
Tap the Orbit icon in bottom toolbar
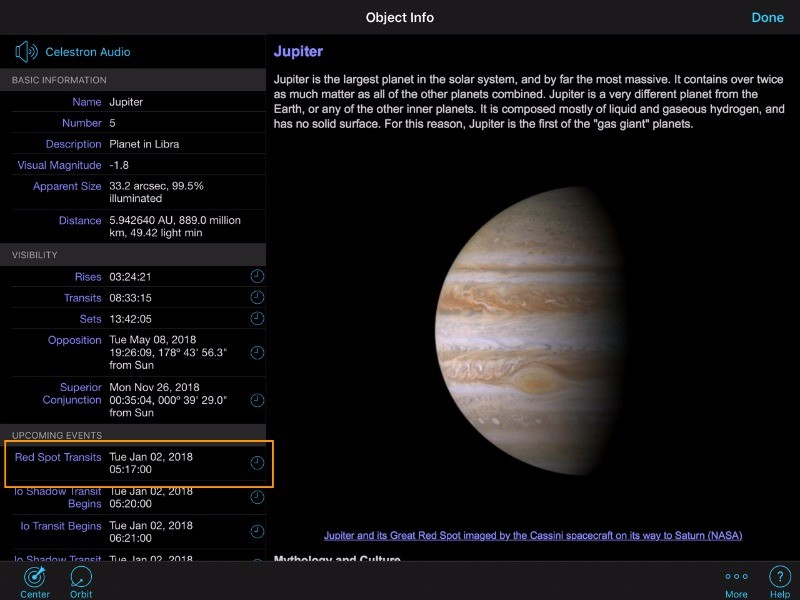(81, 582)
